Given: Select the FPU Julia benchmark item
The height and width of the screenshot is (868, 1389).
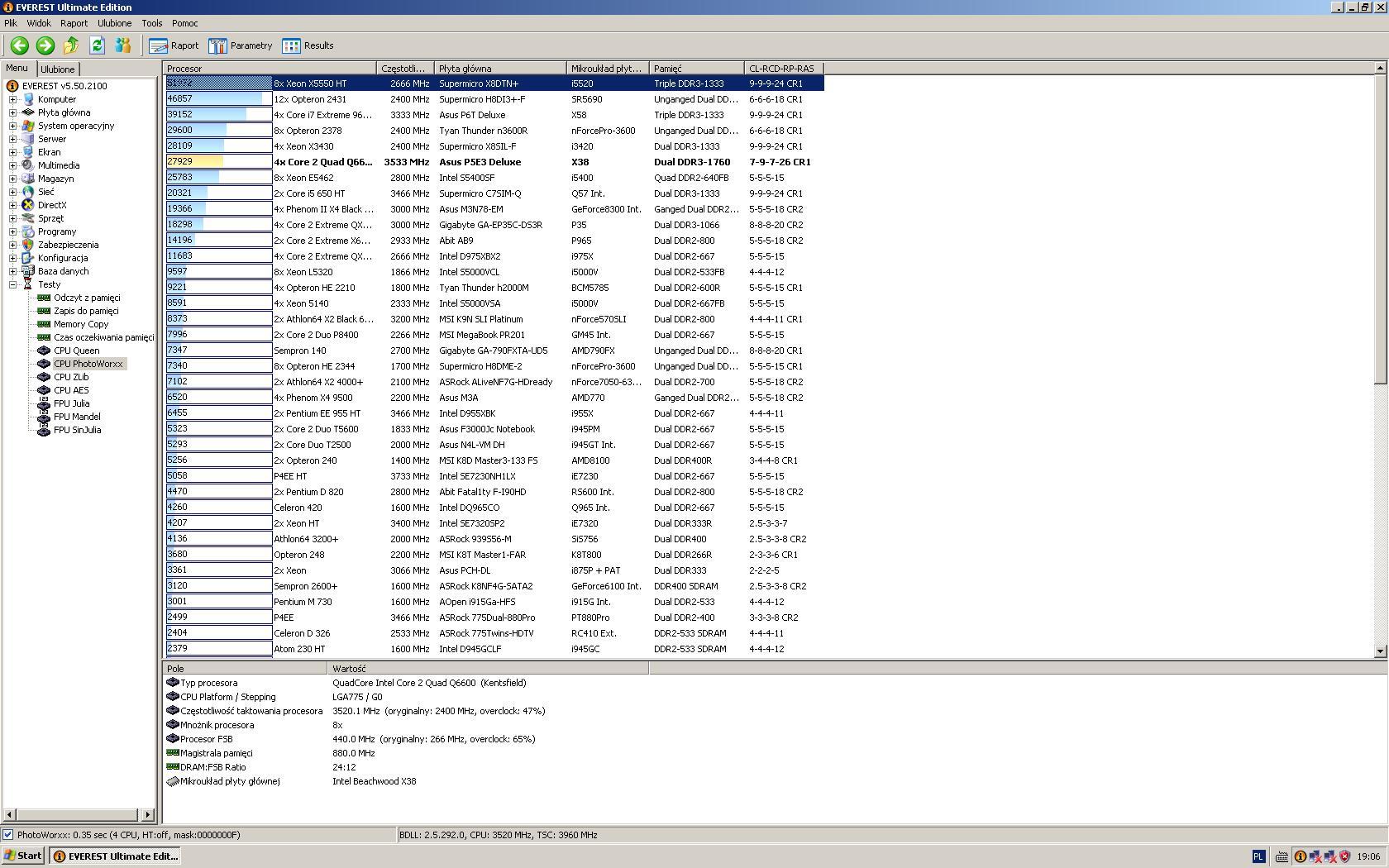Looking at the screenshot, I should tap(71, 403).
